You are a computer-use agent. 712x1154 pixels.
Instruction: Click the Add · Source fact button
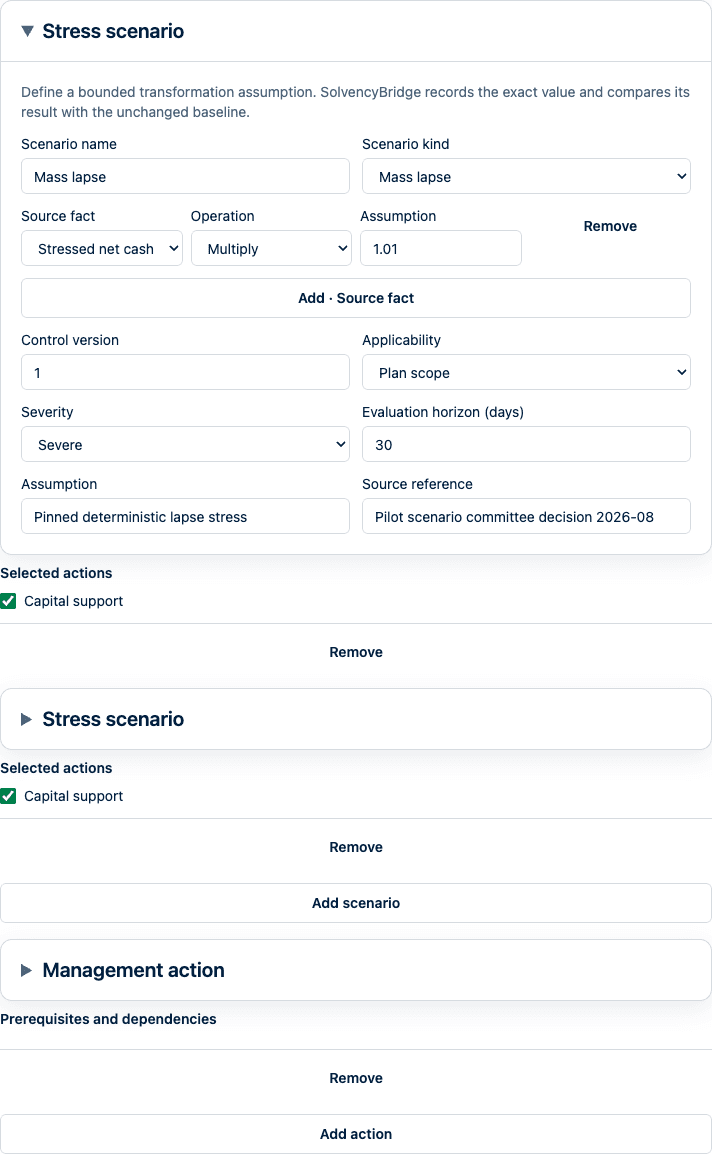coord(356,298)
